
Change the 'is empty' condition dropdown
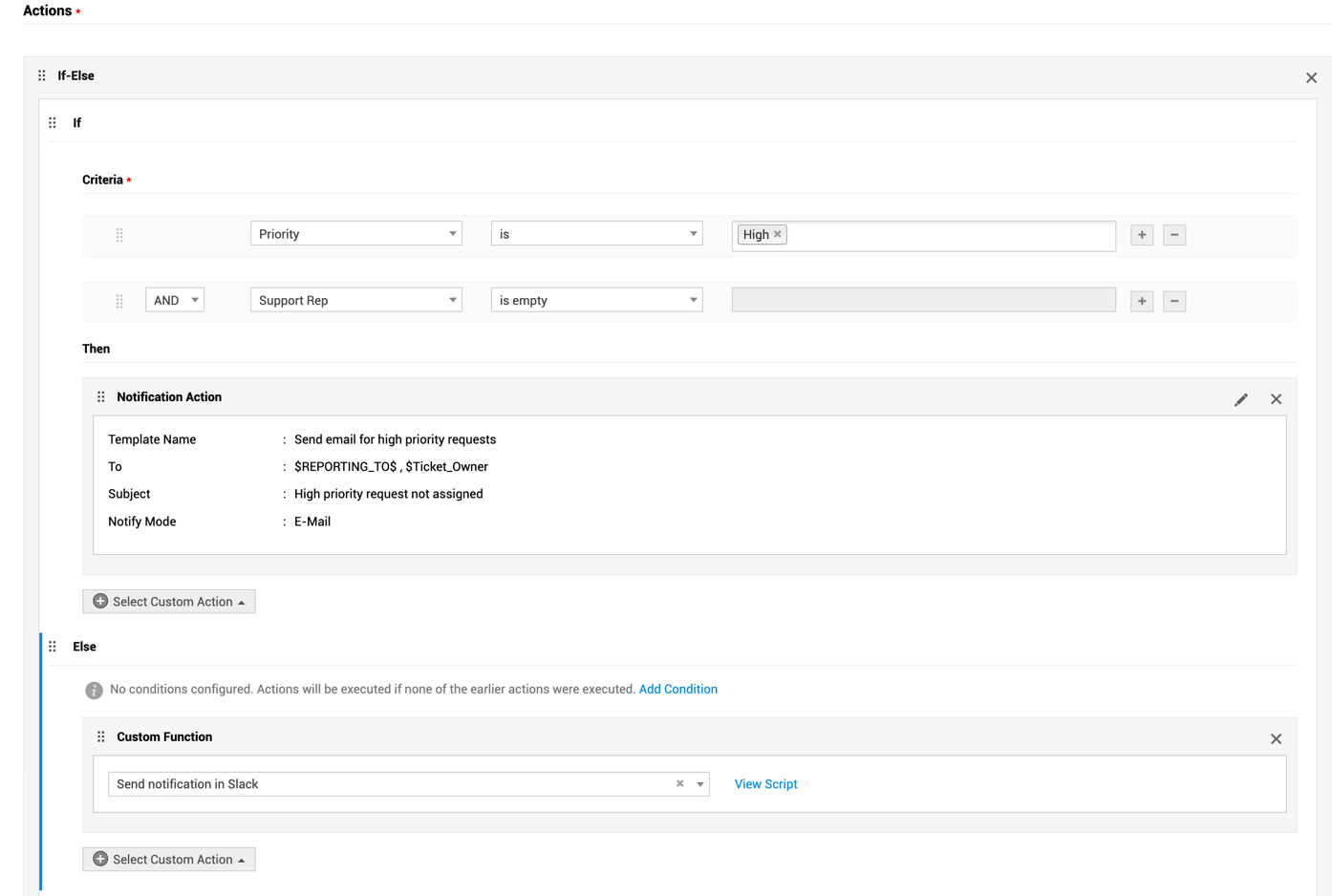click(596, 300)
